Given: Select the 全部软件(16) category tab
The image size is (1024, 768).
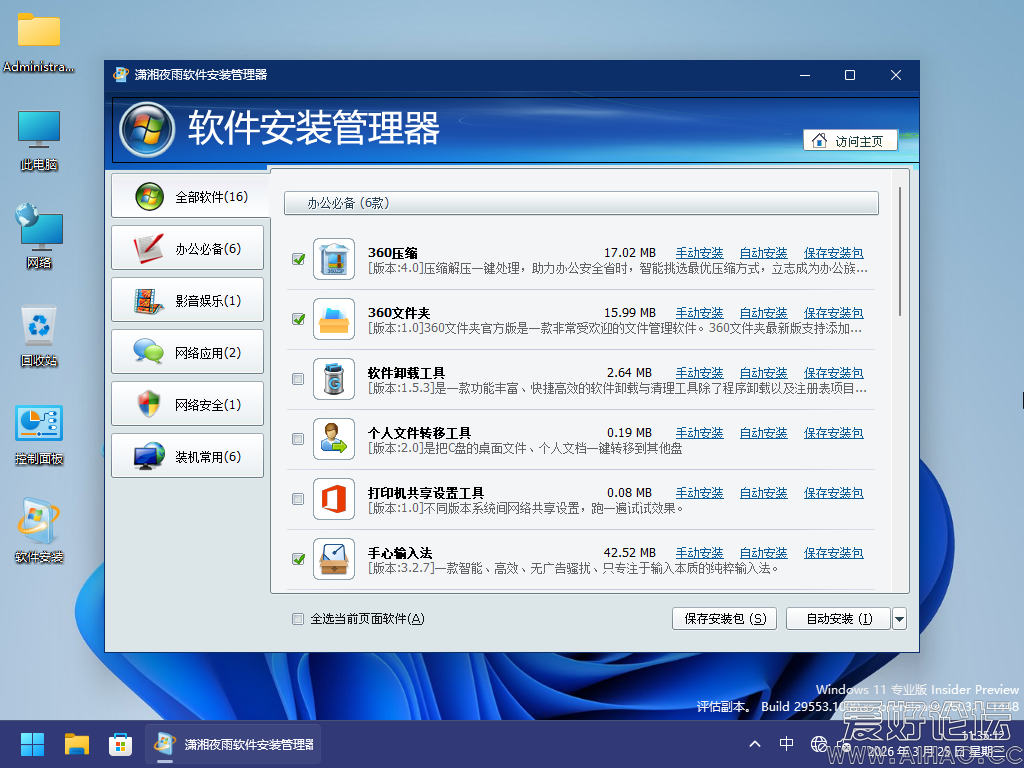Looking at the screenshot, I should (190, 196).
